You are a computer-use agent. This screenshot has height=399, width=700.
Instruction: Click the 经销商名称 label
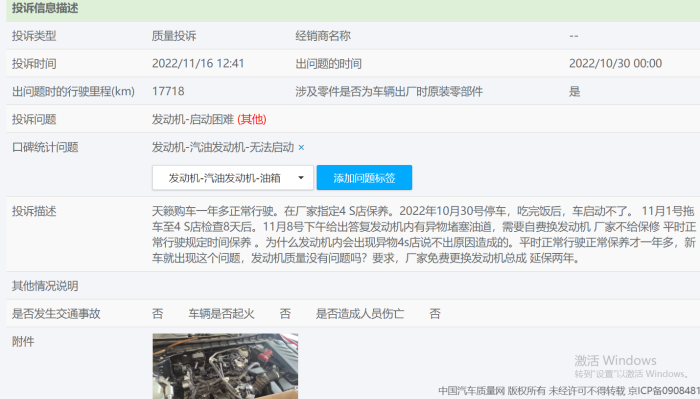[323, 36]
